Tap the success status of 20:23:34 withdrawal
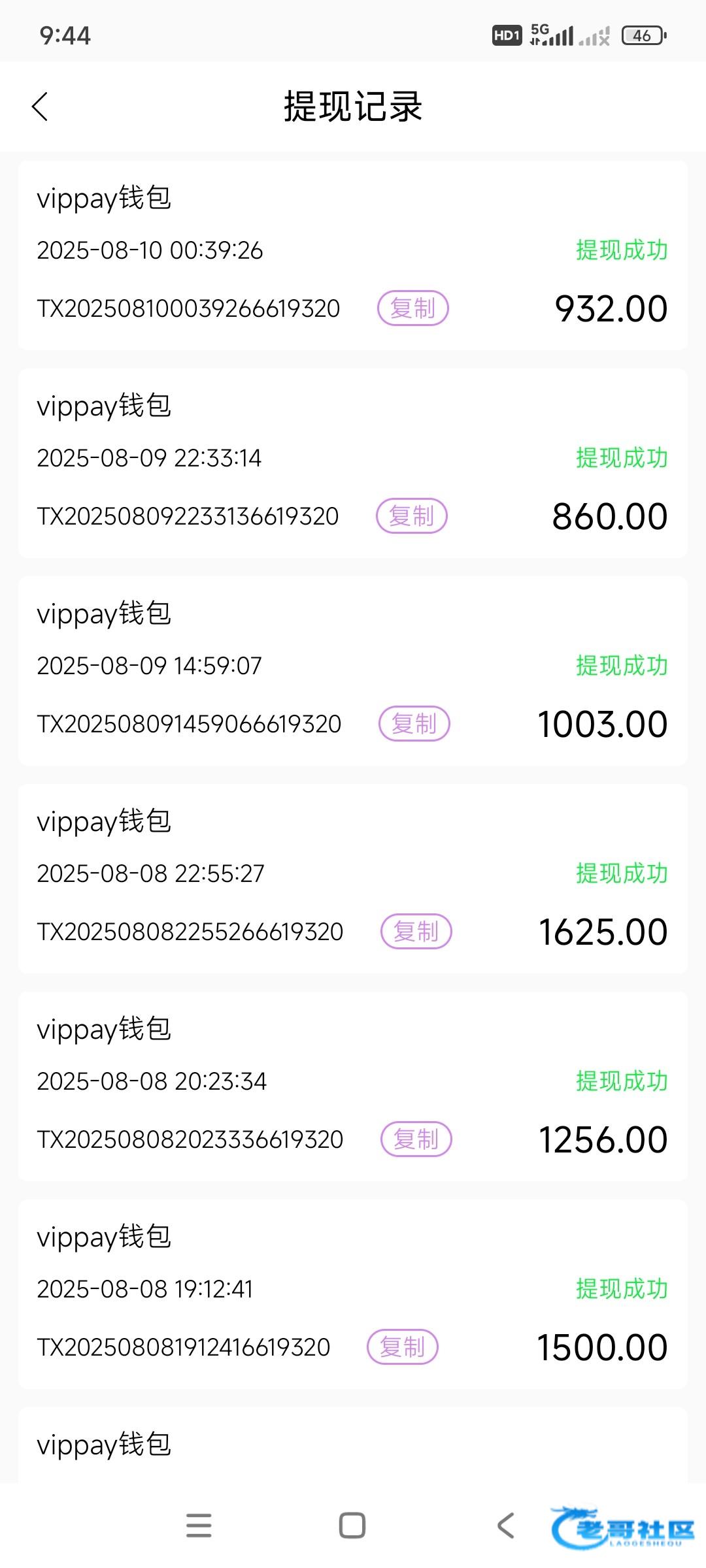706x1568 pixels. (622, 1081)
